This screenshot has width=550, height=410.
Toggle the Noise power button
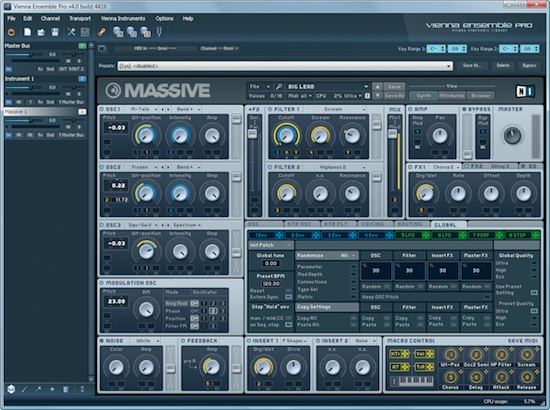click(102, 341)
